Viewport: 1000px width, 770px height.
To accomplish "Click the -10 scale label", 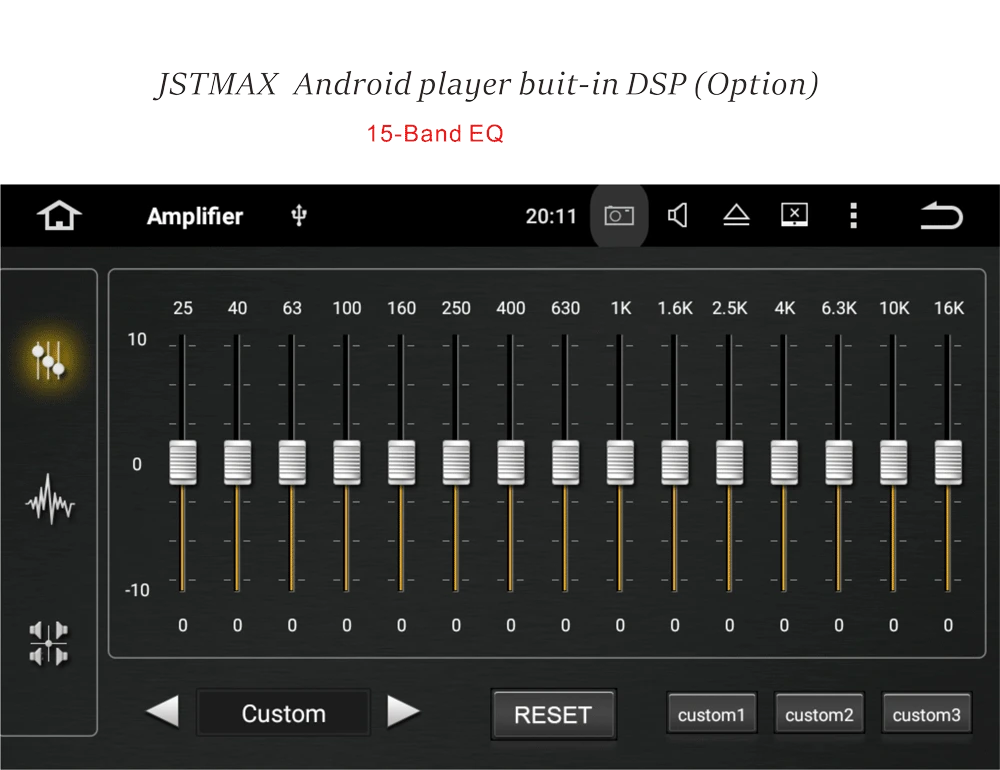I will pyautogui.click(x=137, y=590).
